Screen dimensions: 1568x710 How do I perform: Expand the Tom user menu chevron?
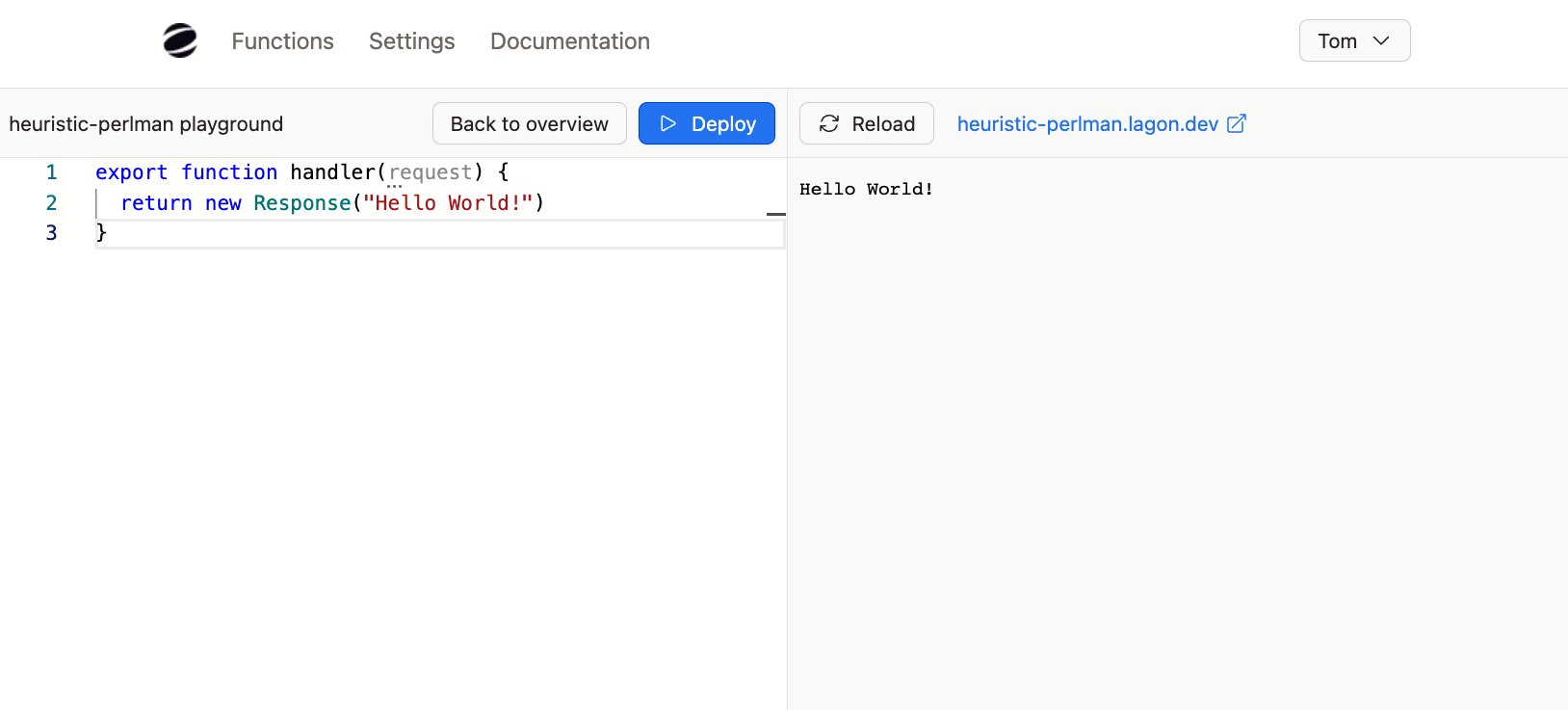pos(1381,40)
